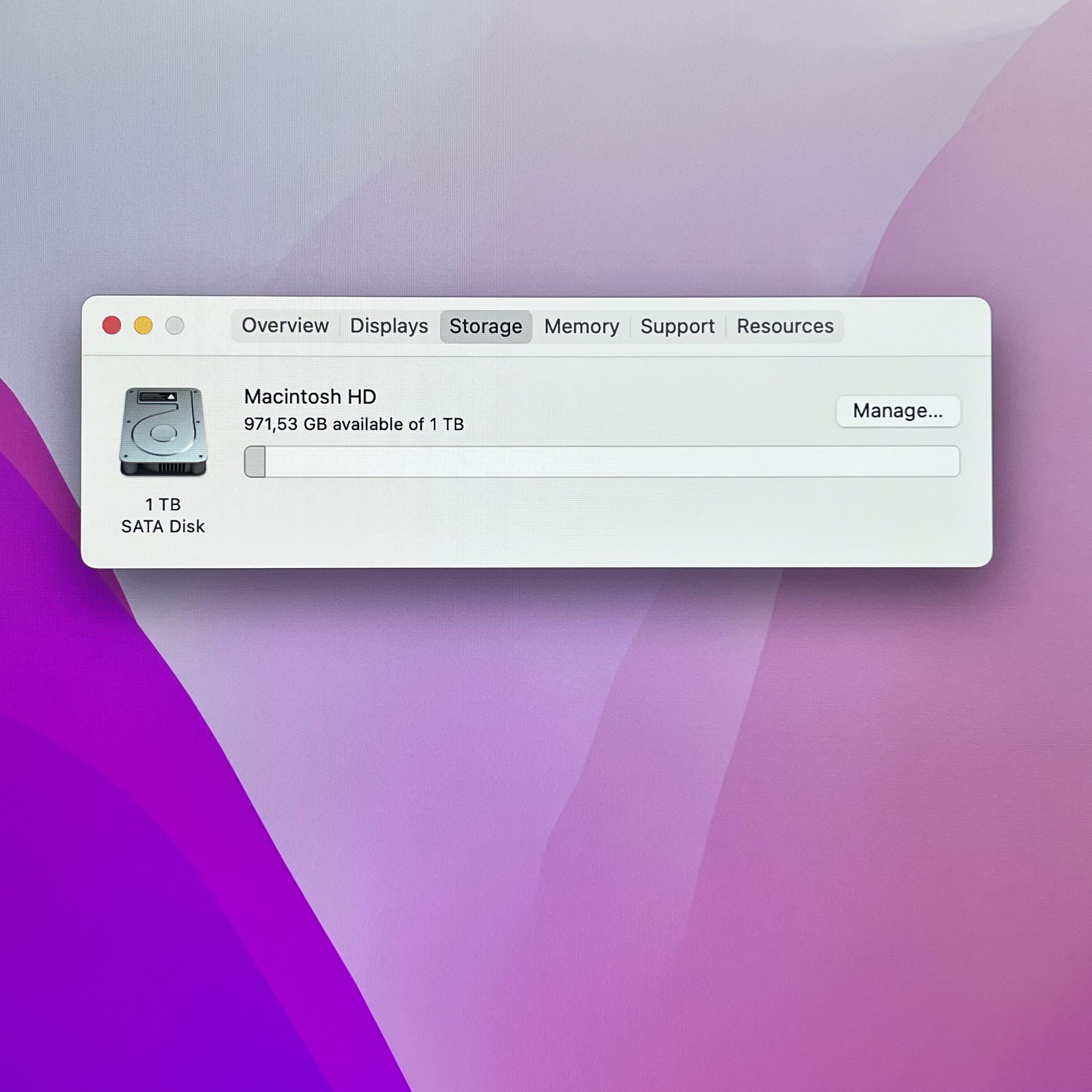Screen dimensions: 1092x1092
Task: Click the Macintosh HD hard drive icon
Action: [x=163, y=432]
